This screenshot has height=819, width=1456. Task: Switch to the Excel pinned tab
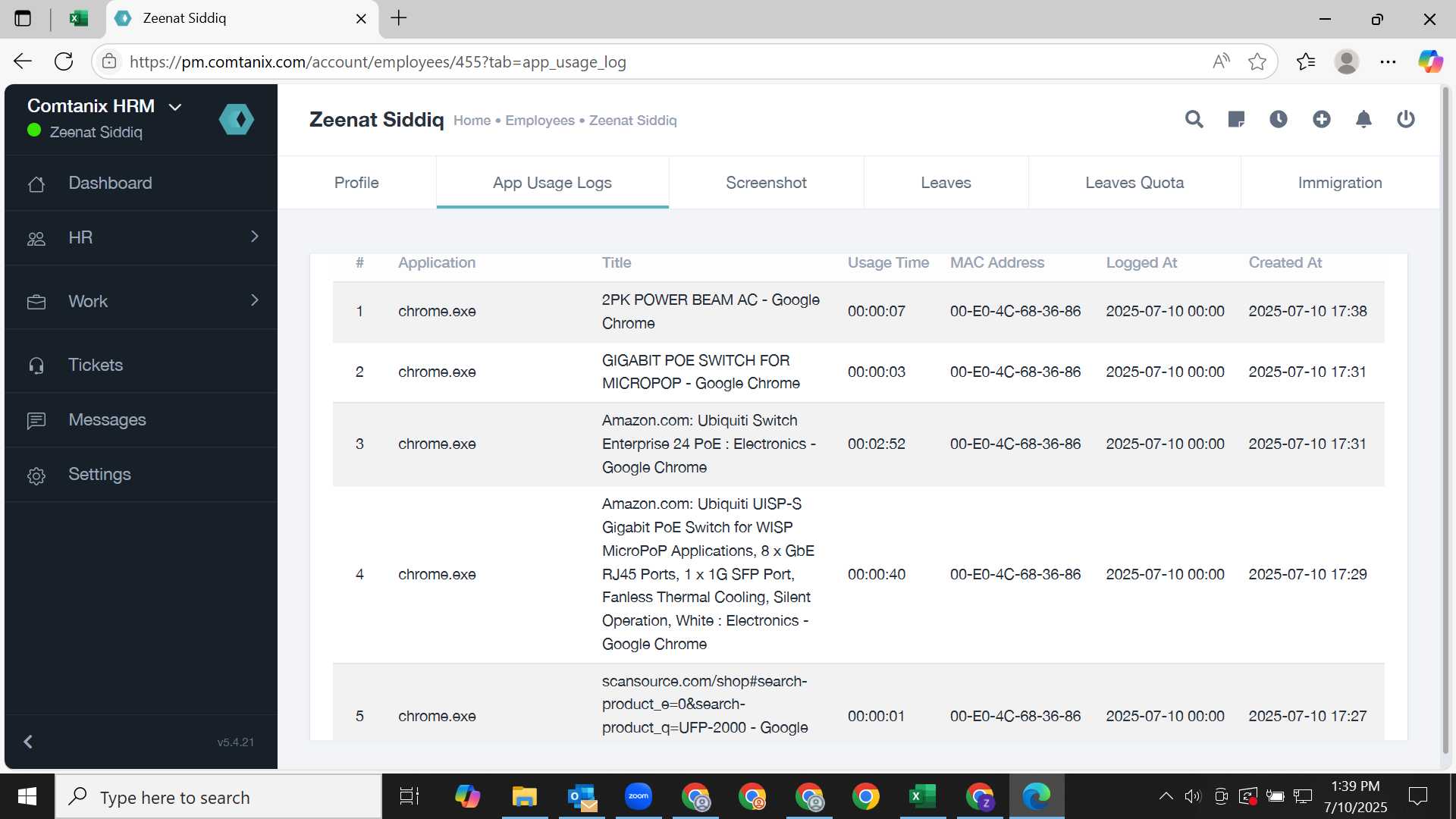coord(79,18)
